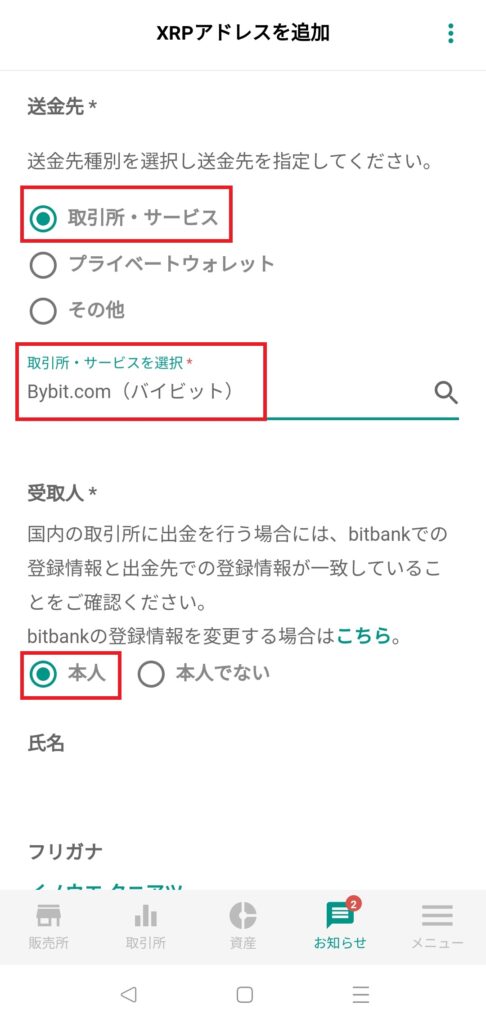The image size is (486, 1024).
Task: Follow the こちら link
Action: 363,635
